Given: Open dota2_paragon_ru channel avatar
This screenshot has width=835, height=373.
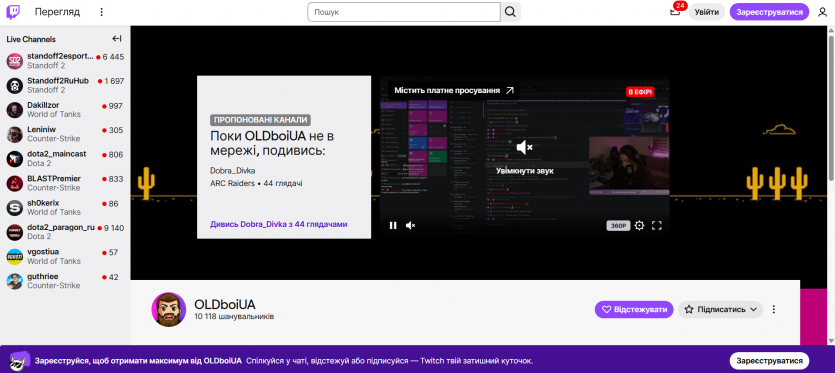Looking at the screenshot, I should pos(14,232).
